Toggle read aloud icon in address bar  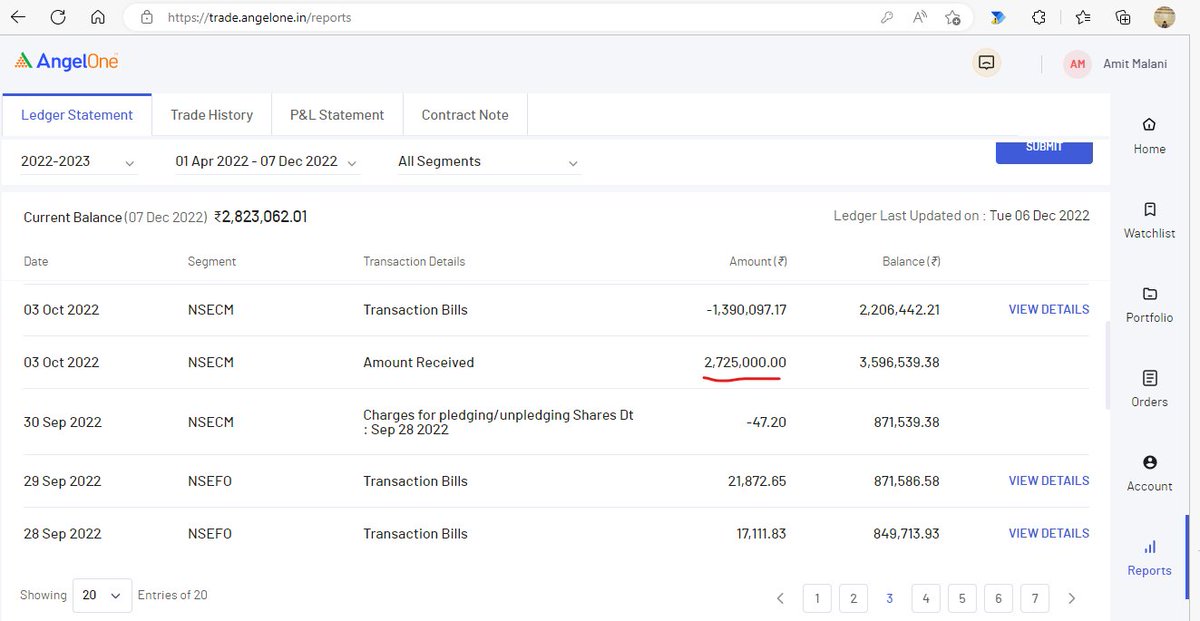point(919,17)
